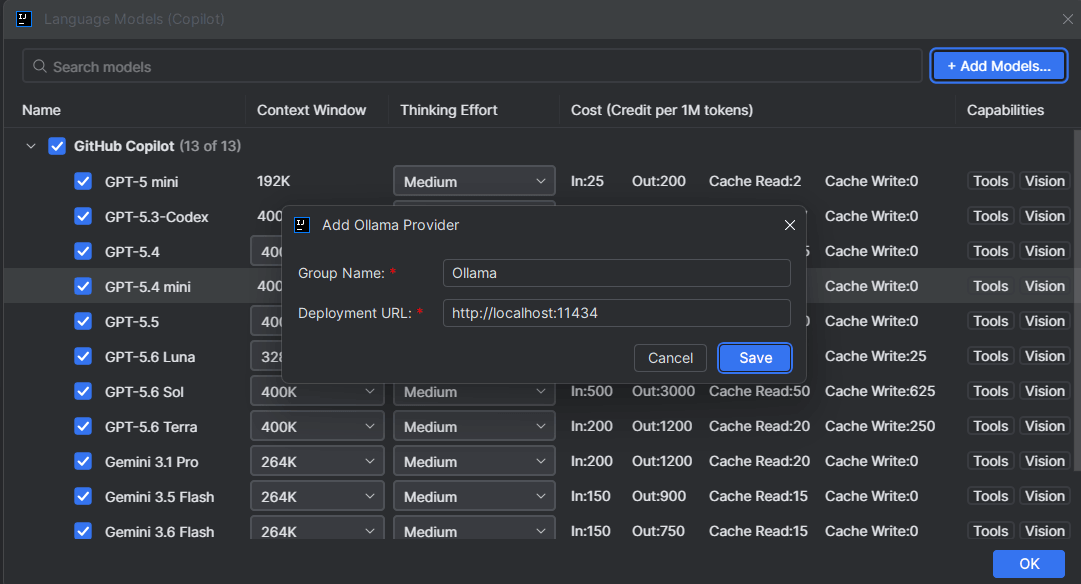Image resolution: width=1081 pixels, height=584 pixels.
Task: Cancel the Add Ollama Provider dialog
Action: (x=670, y=358)
